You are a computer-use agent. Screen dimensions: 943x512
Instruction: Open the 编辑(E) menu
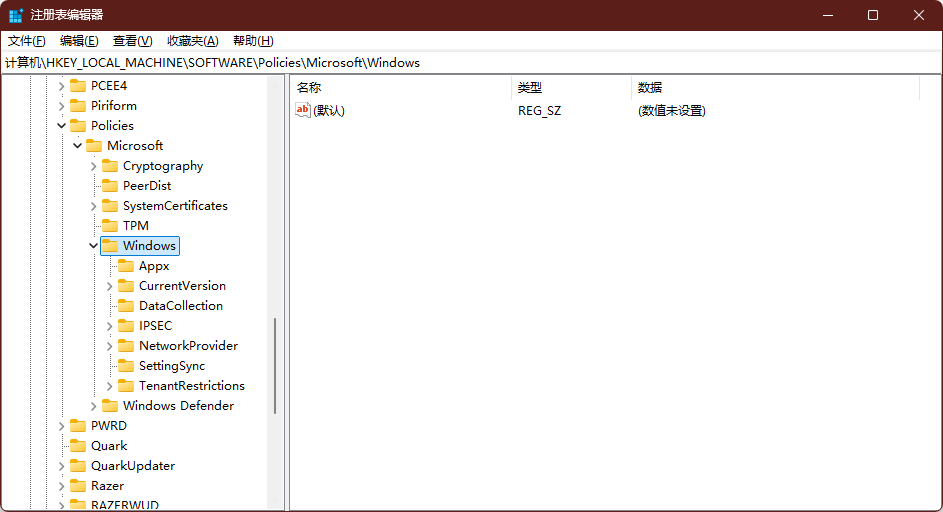point(79,41)
